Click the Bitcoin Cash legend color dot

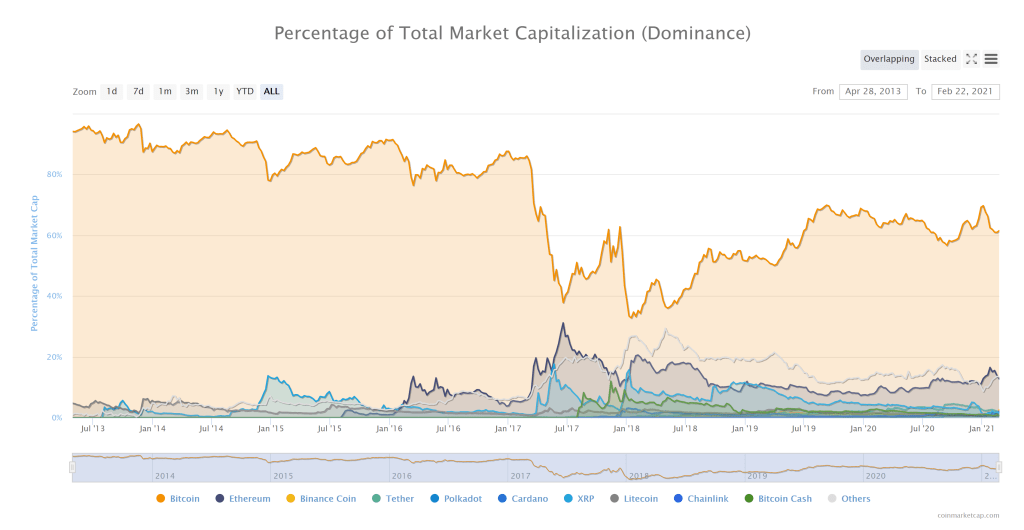[750, 498]
